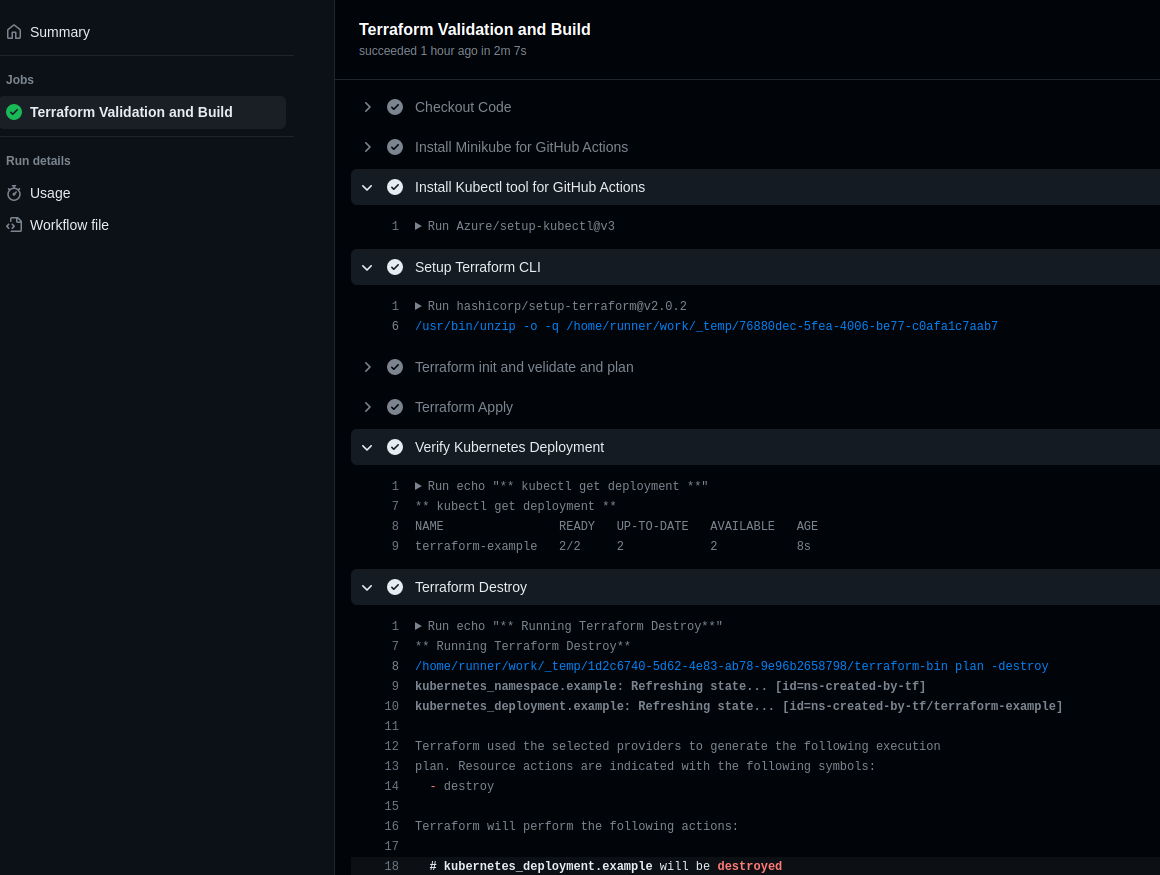Collapse the Install Kubectl tool step
Viewport: 1160px width, 875px height.
367,187
